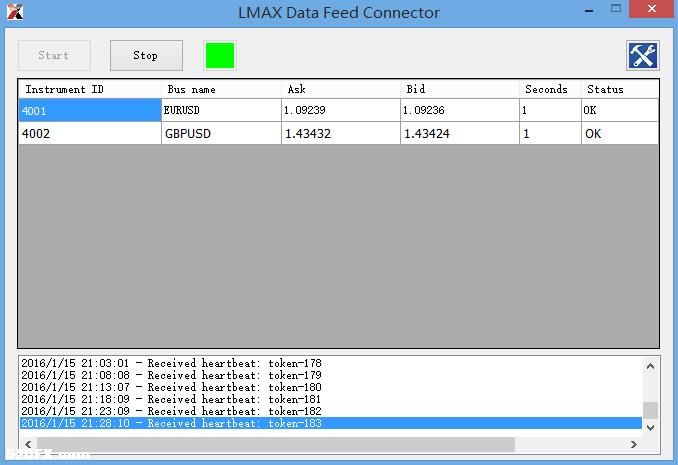The height and width of the screenshot is (465, 678).
Task: Select log entry heartbeat token-181
Action: click(x=331, y=399)
